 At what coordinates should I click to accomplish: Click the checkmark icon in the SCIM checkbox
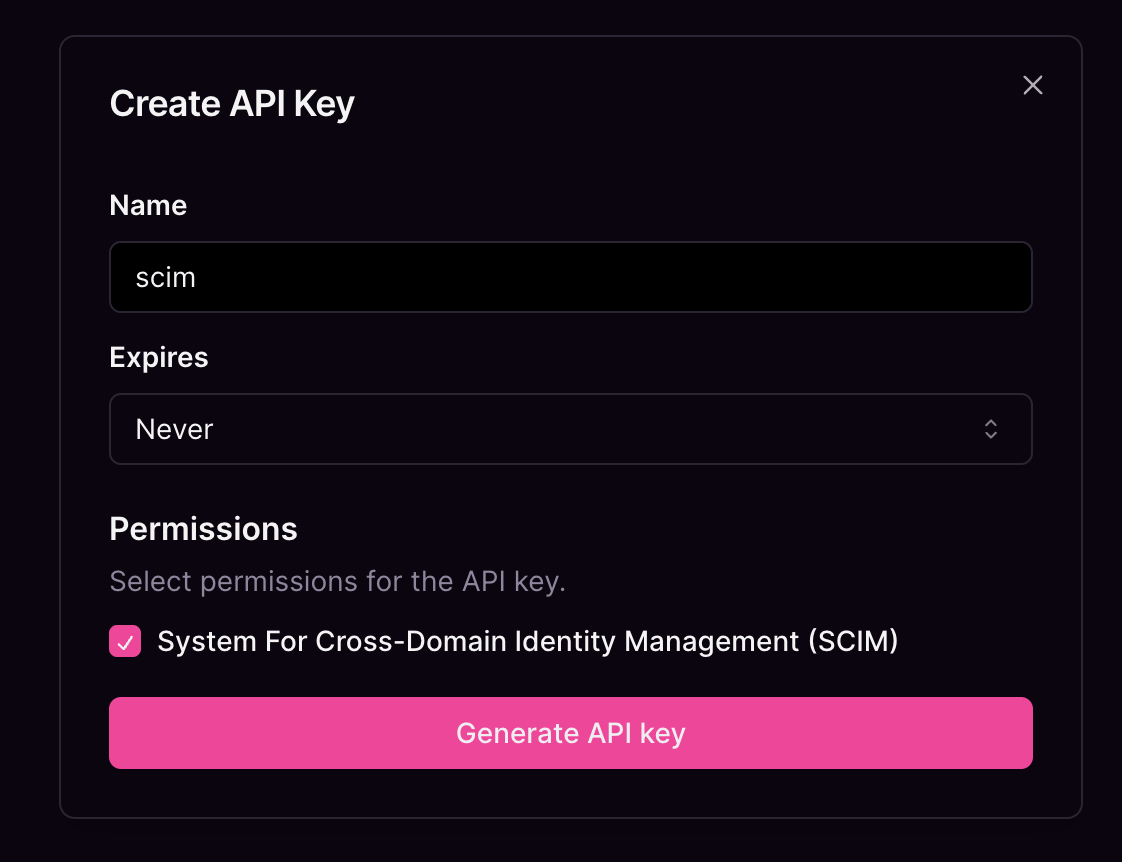(x=124, y=641)
